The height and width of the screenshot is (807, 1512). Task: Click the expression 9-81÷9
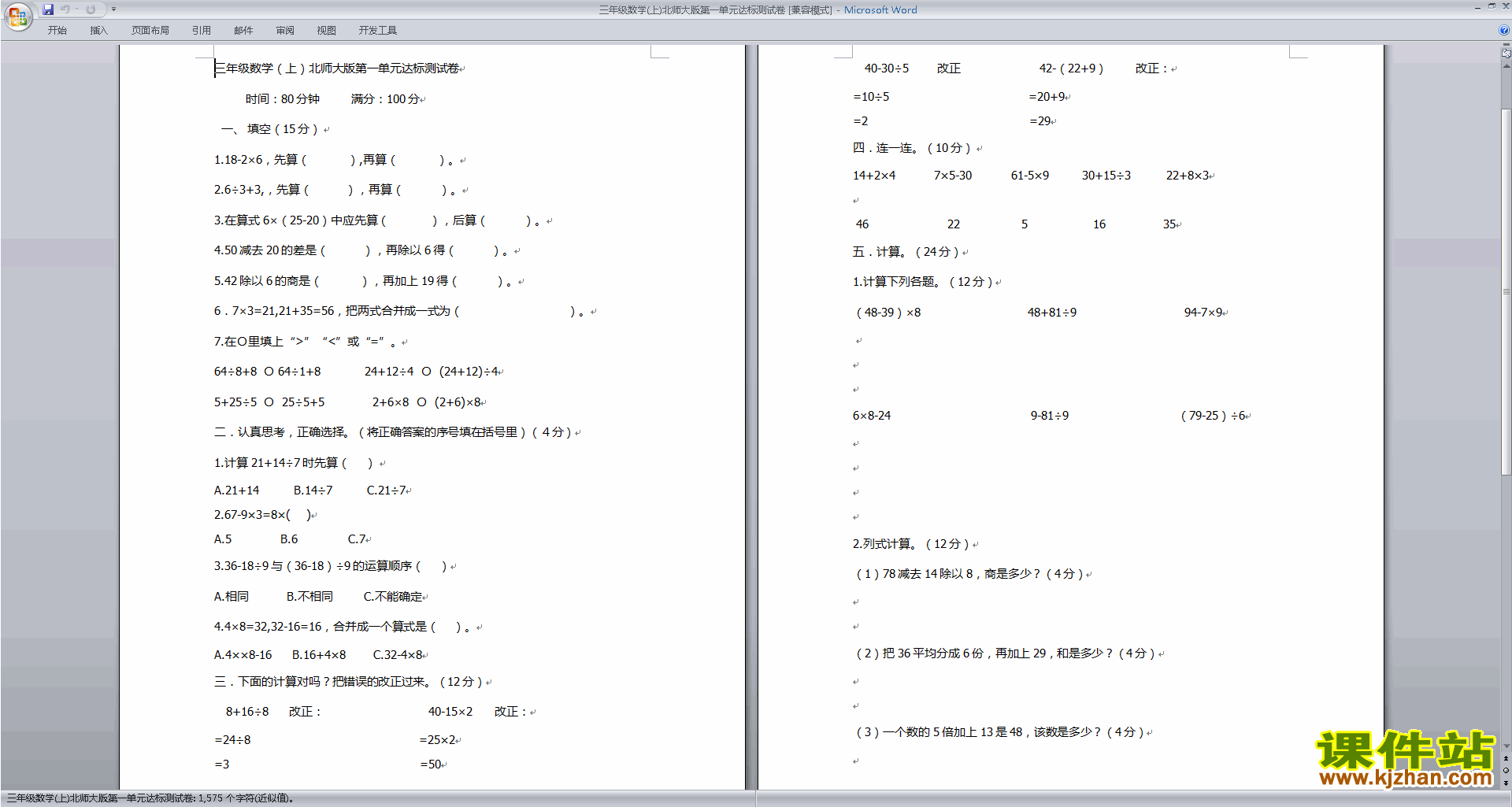coord(1050,416)
